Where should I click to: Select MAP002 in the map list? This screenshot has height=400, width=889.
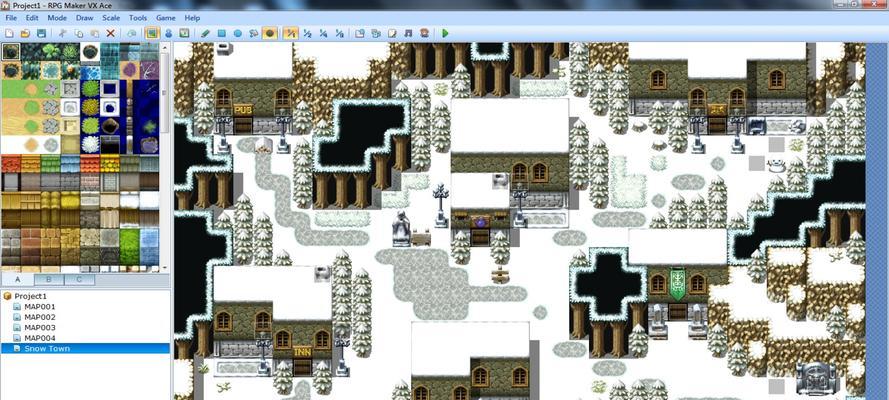click(40, 317)
